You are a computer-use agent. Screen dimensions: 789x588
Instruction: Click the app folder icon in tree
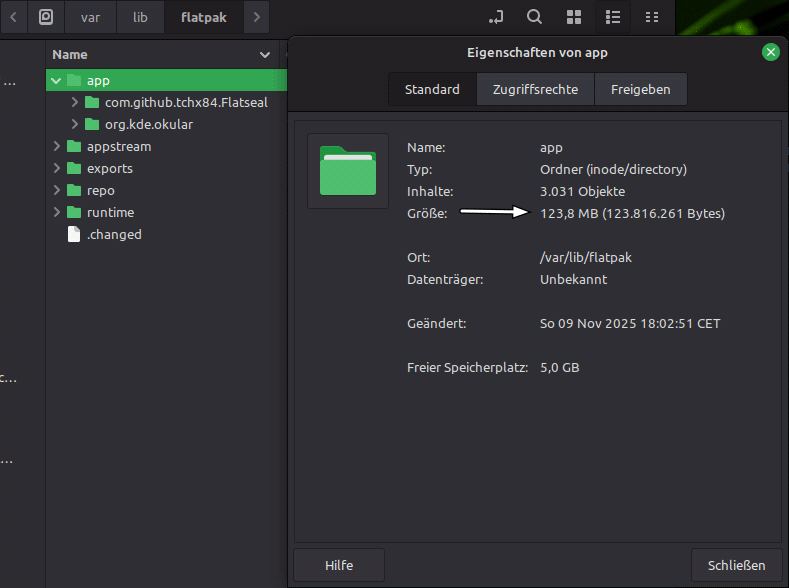74,80
